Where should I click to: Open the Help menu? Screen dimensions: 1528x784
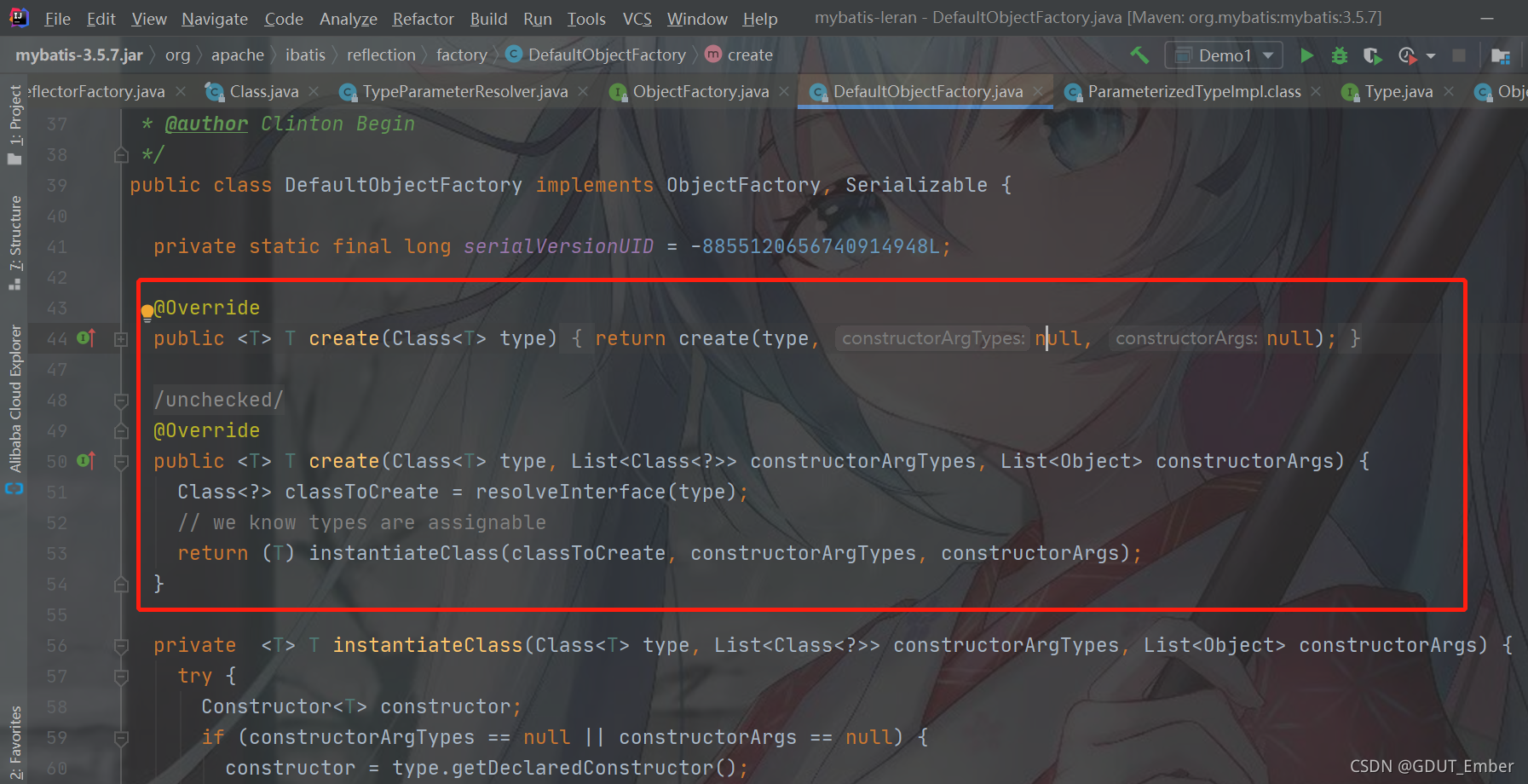(x=759, y=19)
